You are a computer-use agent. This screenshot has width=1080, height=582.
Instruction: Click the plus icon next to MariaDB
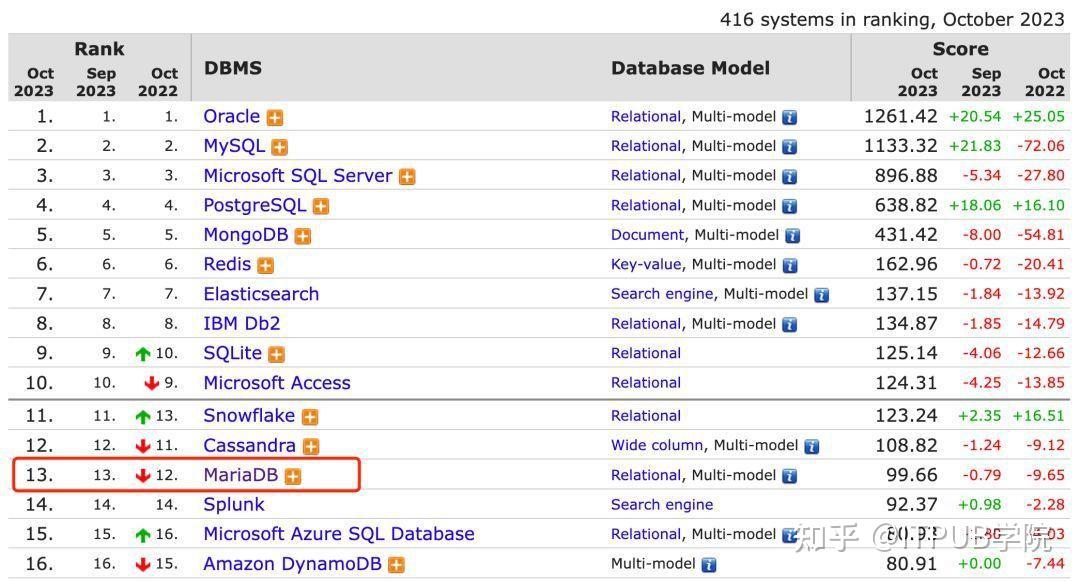292,476
